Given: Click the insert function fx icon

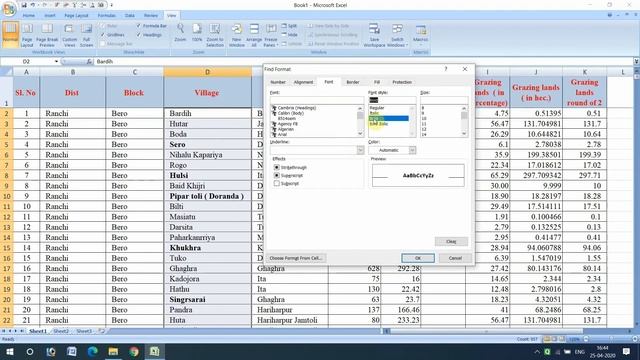Looking at the screenshot, I should [89, 61].
